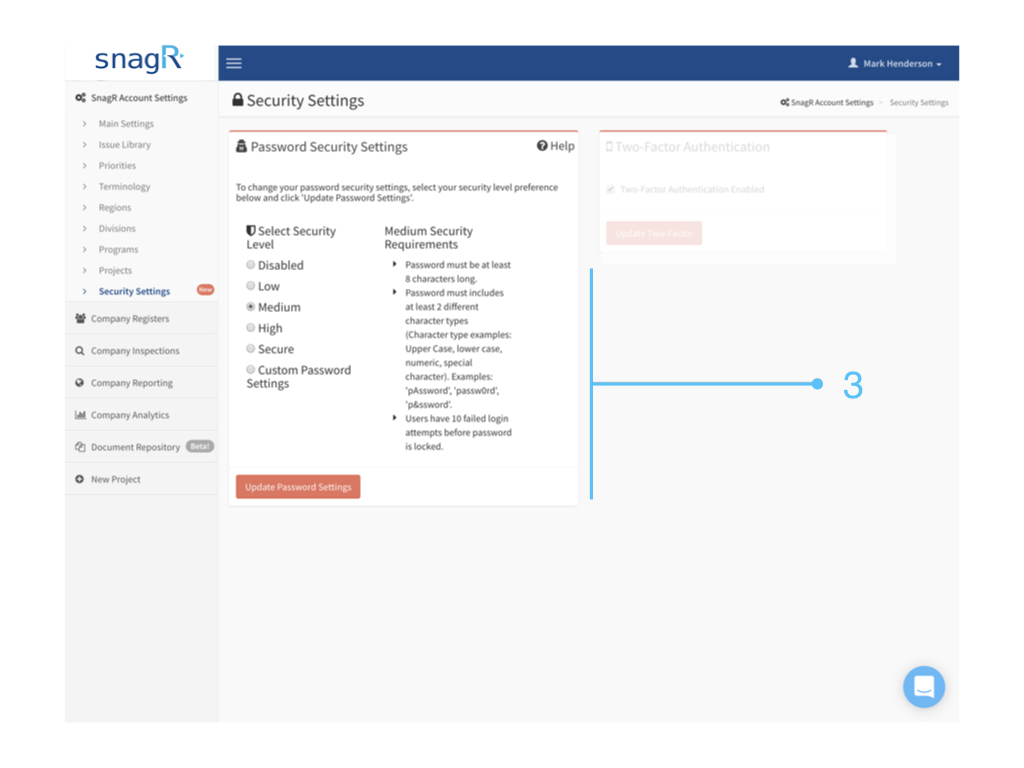Click the Update Two-Factor button
Screen dimensions: 1024x768
(654, 233)
